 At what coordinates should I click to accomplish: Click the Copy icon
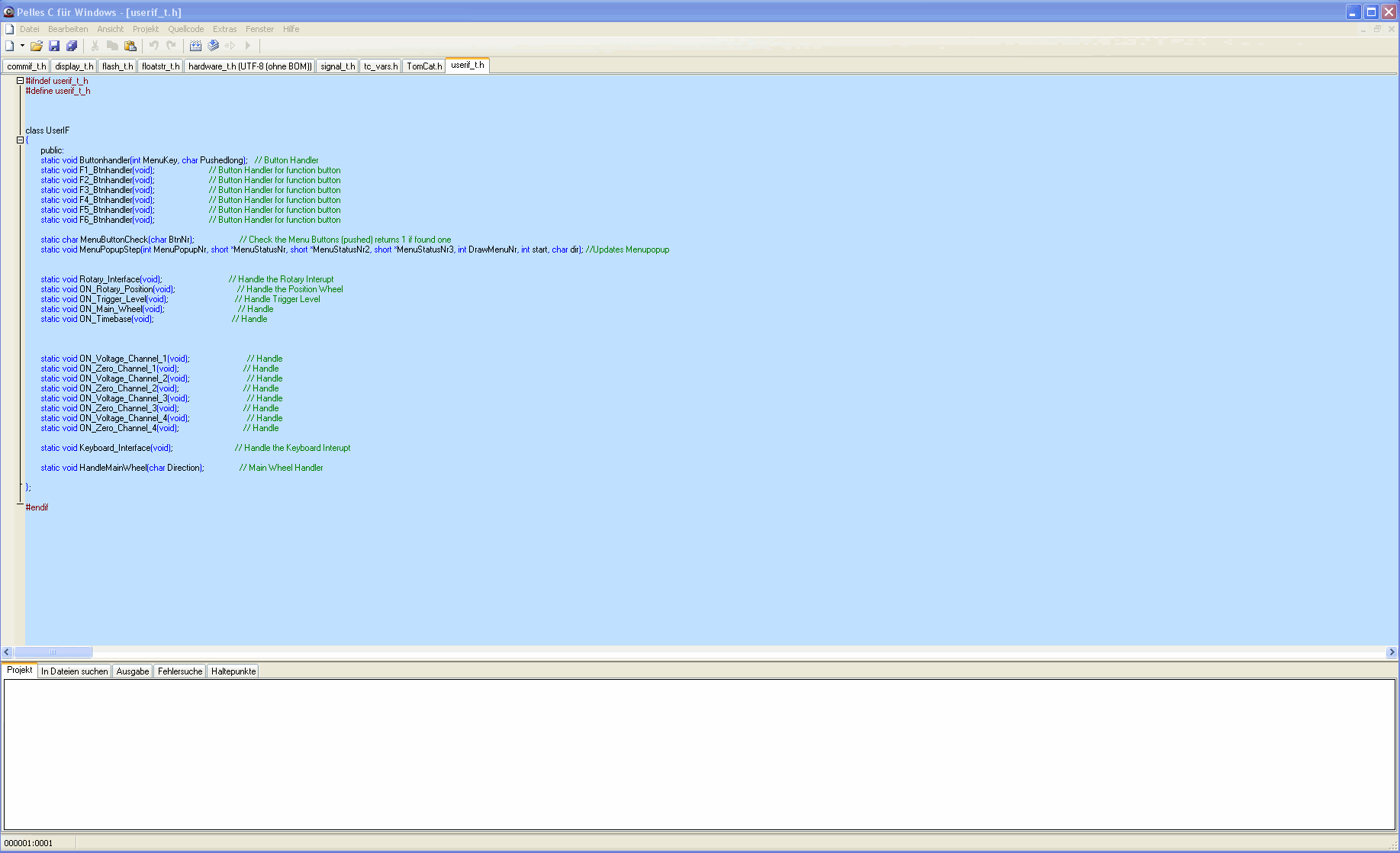click(112, 46)
